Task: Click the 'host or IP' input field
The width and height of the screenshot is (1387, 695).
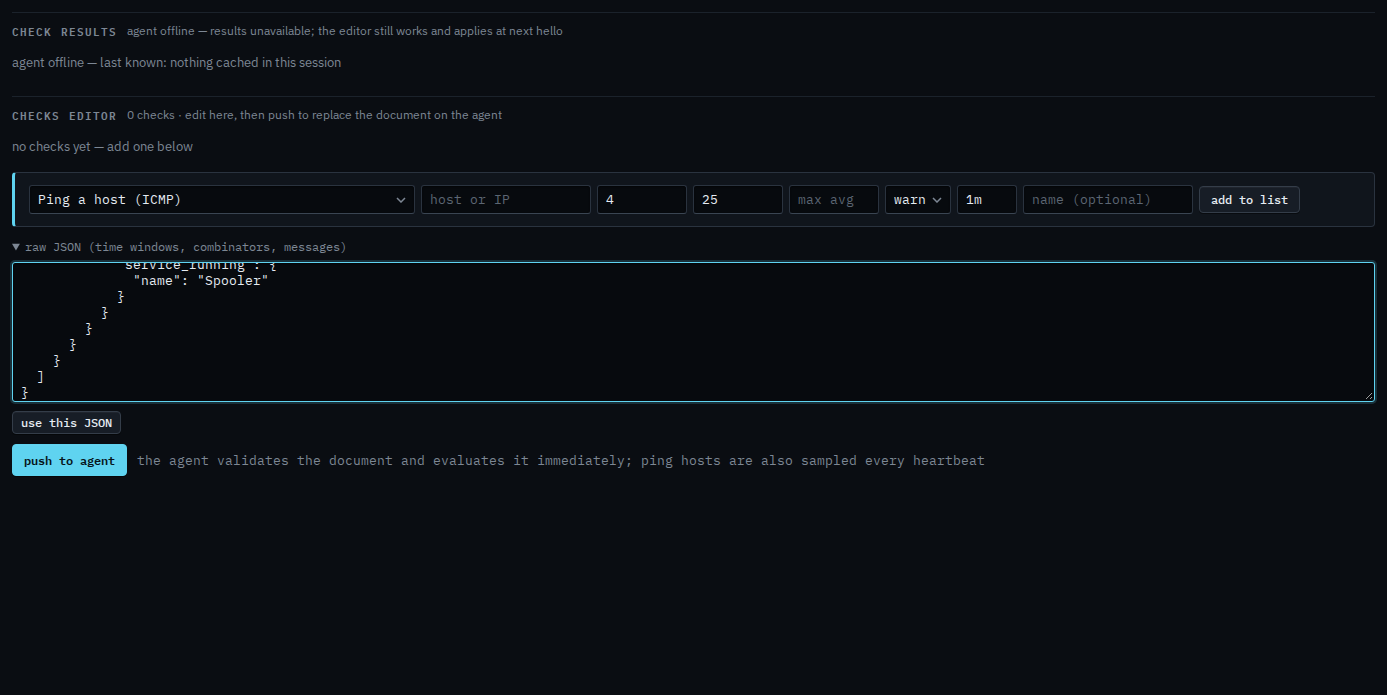Action: pyautogui.click(x=506, y=199)
